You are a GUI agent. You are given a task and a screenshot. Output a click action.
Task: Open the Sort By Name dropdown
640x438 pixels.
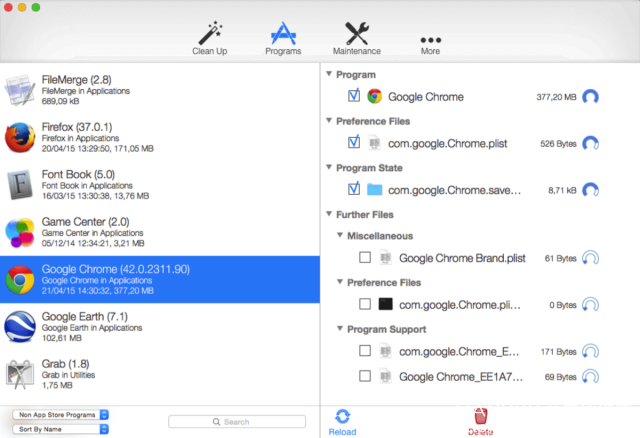60,429
